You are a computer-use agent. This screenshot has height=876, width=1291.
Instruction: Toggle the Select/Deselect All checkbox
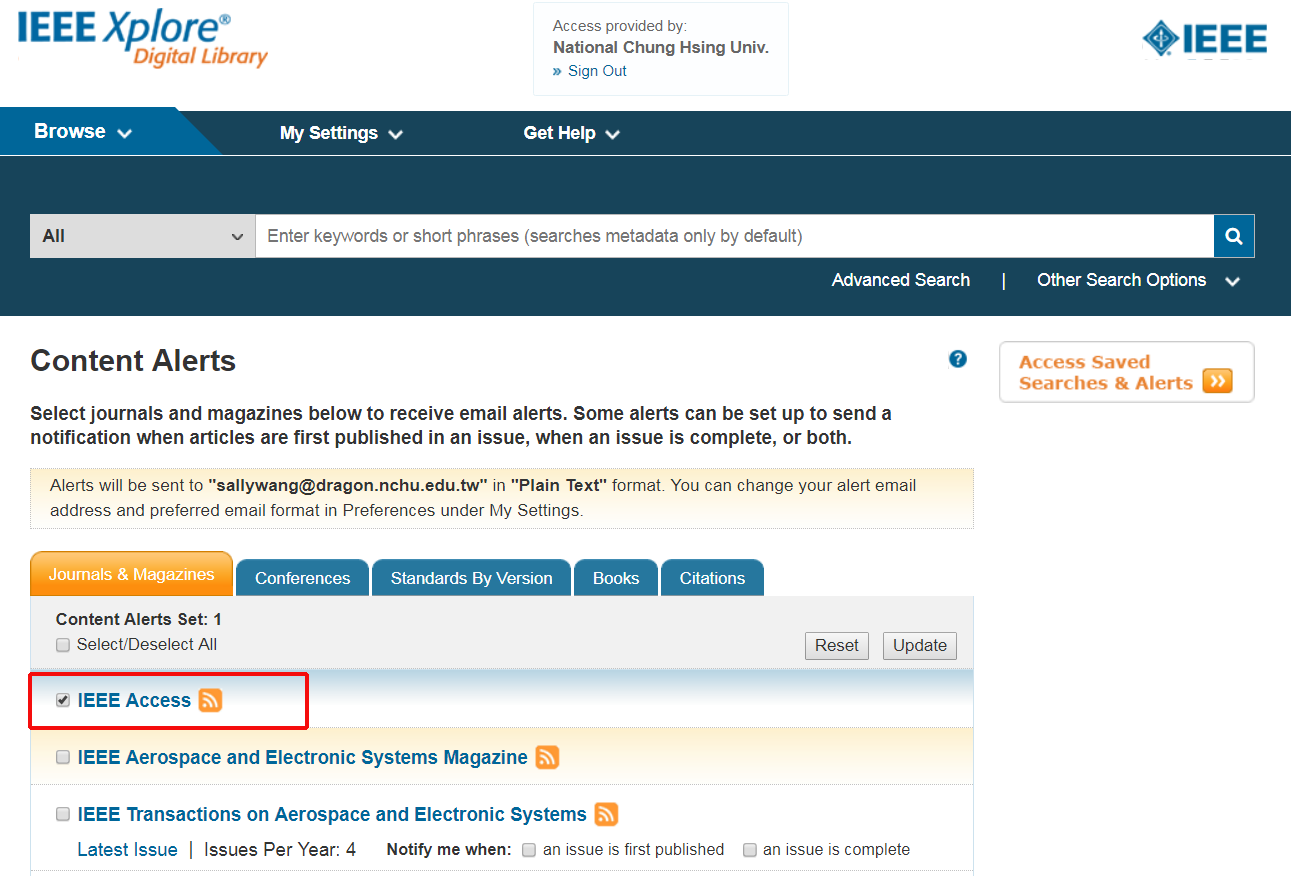63,645
